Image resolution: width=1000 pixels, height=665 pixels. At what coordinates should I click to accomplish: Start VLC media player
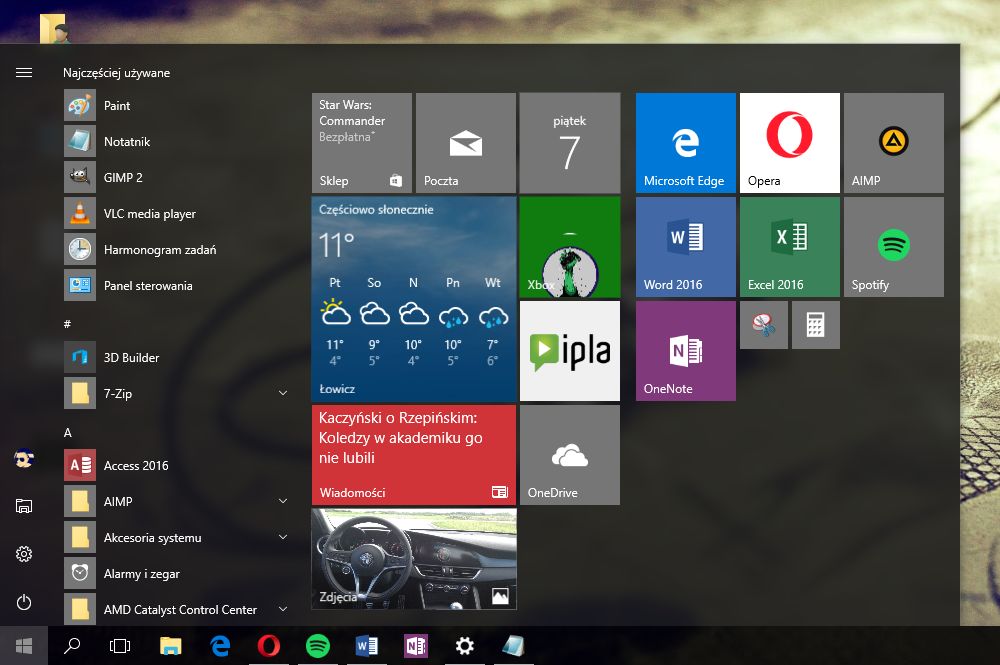click(x=176, y=214)
